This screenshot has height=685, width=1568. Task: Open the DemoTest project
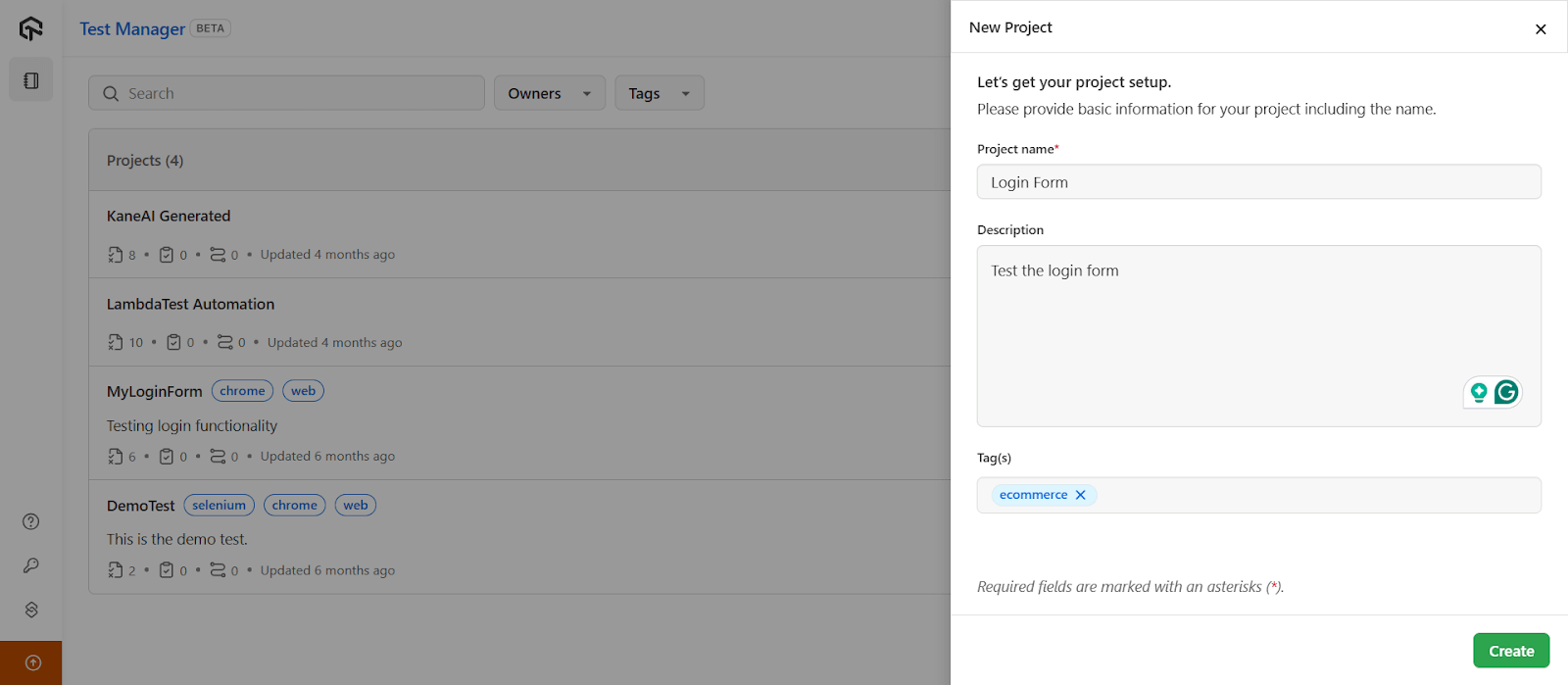141,506
